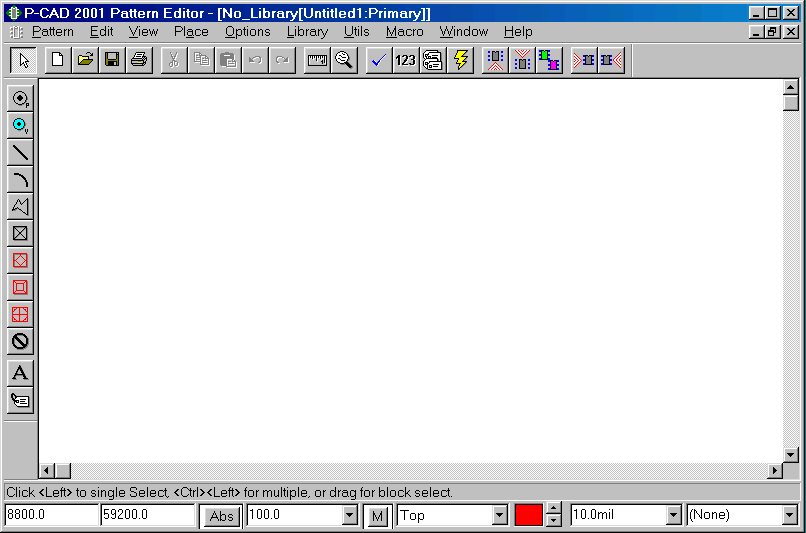
Task: Click horizontal scrollbar left arrow
Action: pyautogui.click(x=47, y=470)
